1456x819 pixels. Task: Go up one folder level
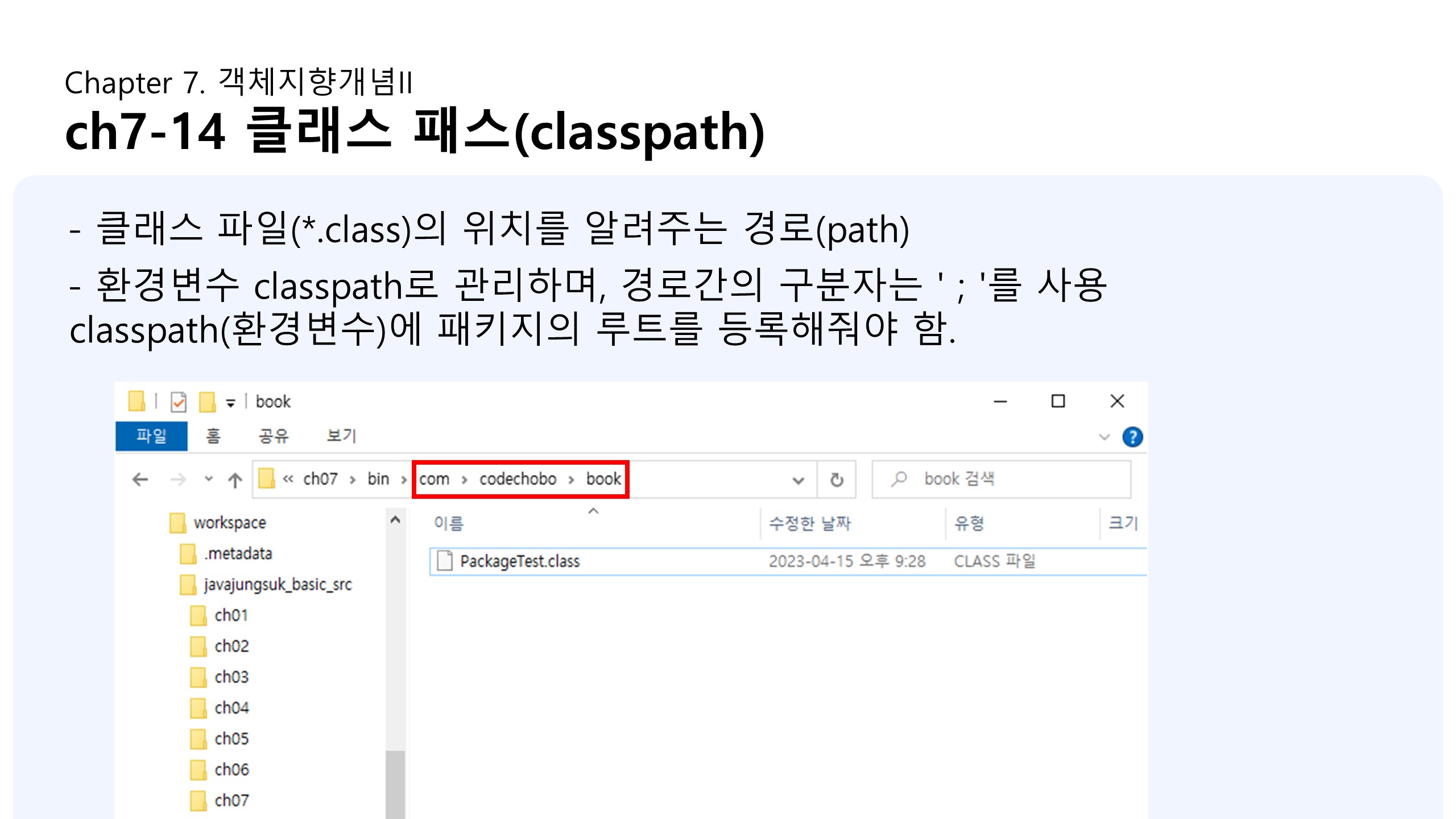[x=235, y=480]
